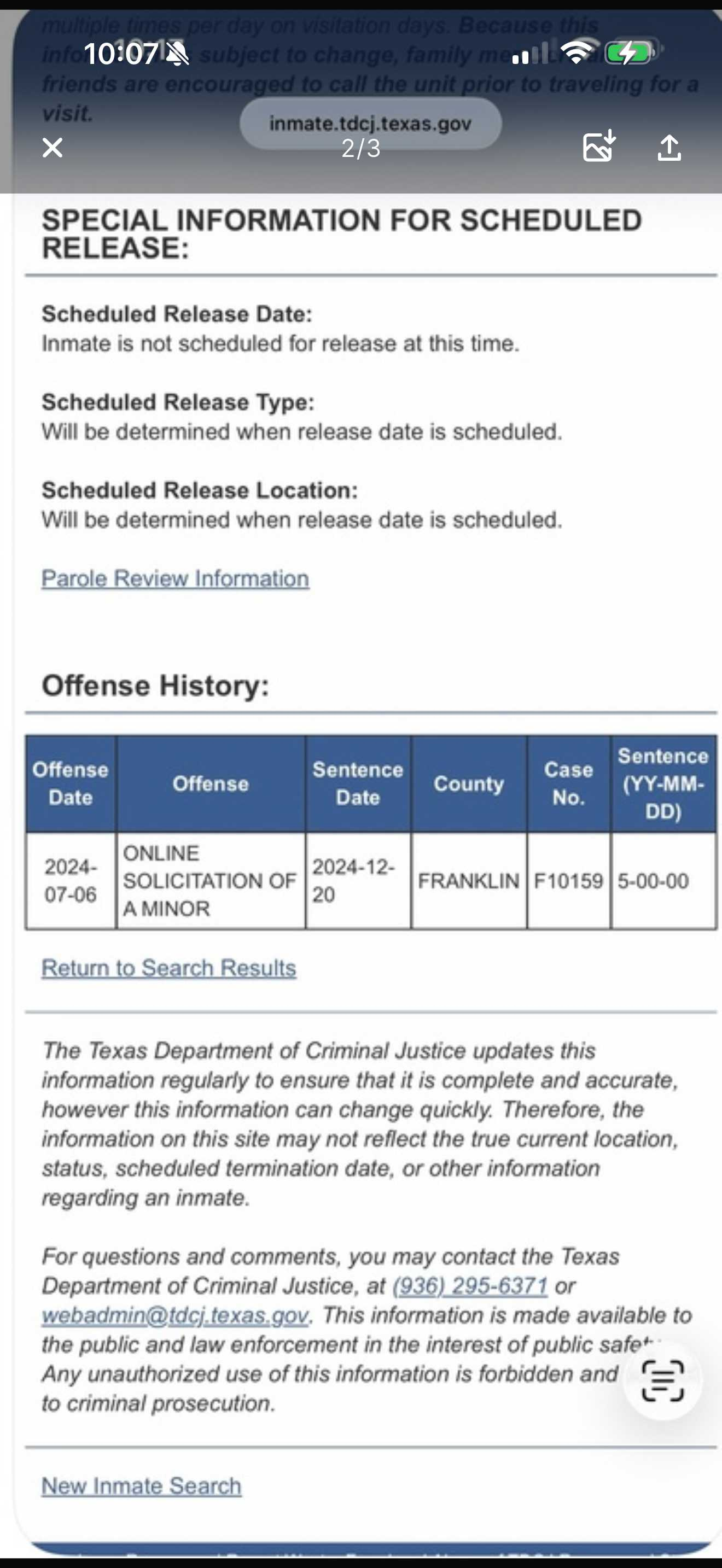Tap the save image download icon
The height and width of the screenshot is (1568, 722).
[x=599, y=146]
